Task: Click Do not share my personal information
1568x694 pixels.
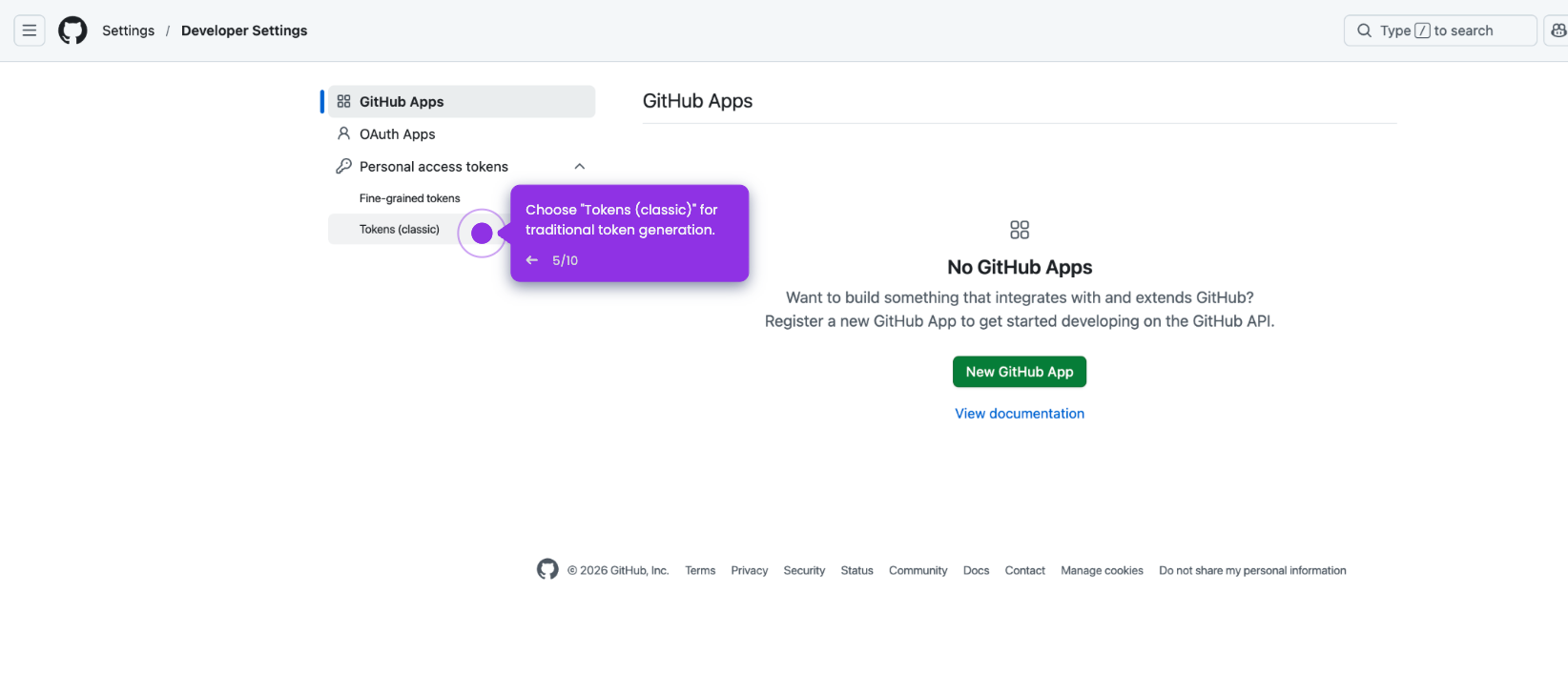Action: (x=1252, y=570)
